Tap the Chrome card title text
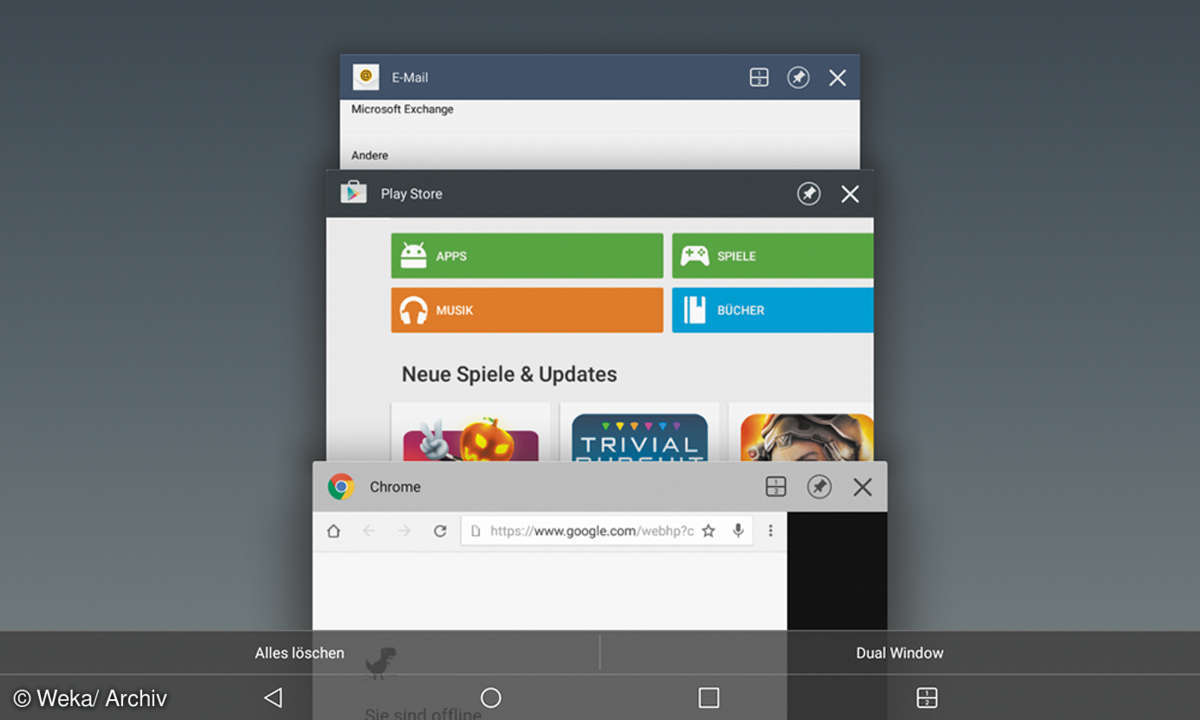1200x720 pixels. point(395,487)
